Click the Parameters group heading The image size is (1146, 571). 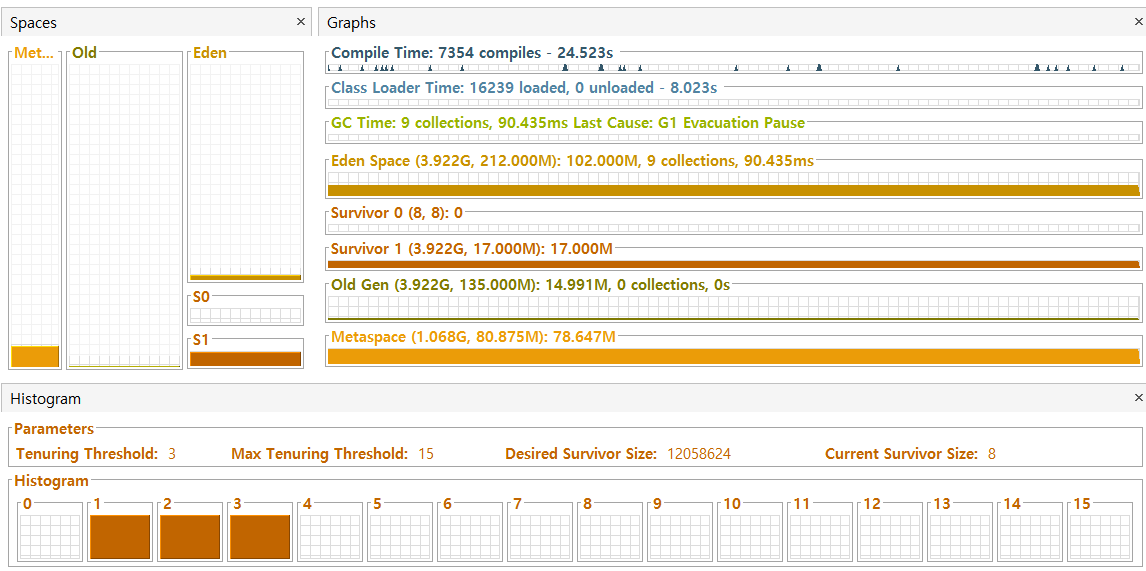pos(54,429)
